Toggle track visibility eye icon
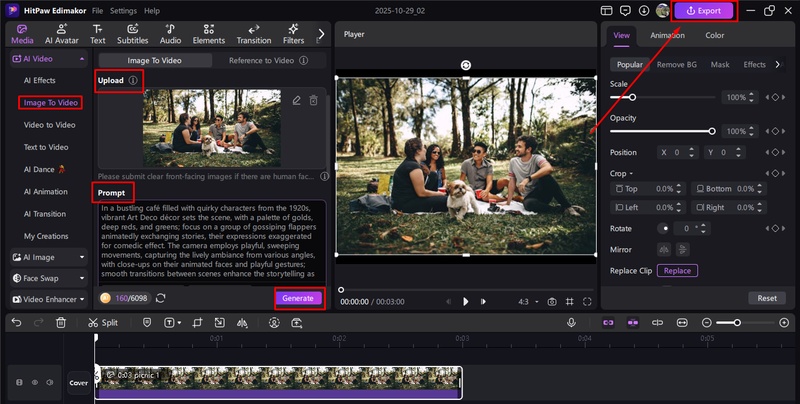 pyautogui.click(x=35, y=382)
